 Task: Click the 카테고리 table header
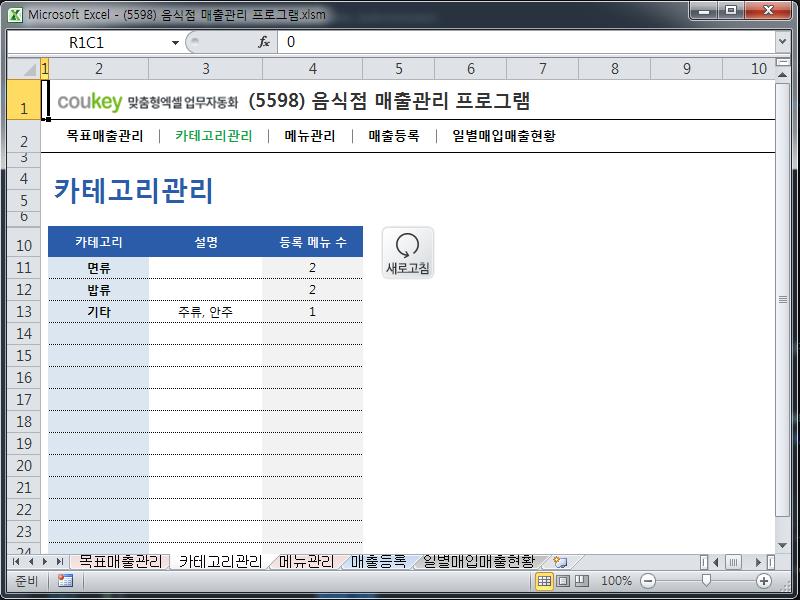(98, 242)
